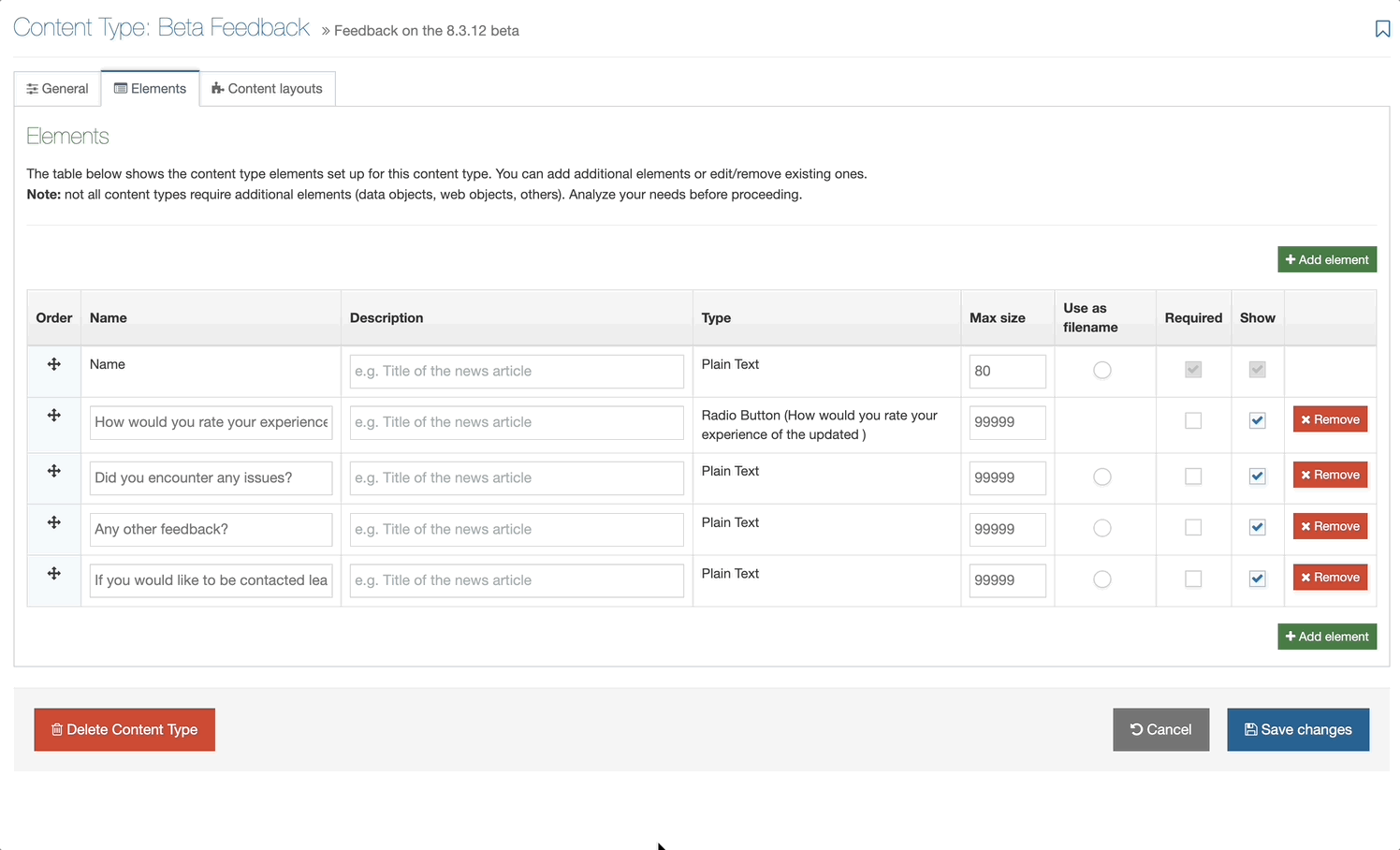
Task: Remove the 'Any other feedback?' element
Action: click(x=1330, y=526)
